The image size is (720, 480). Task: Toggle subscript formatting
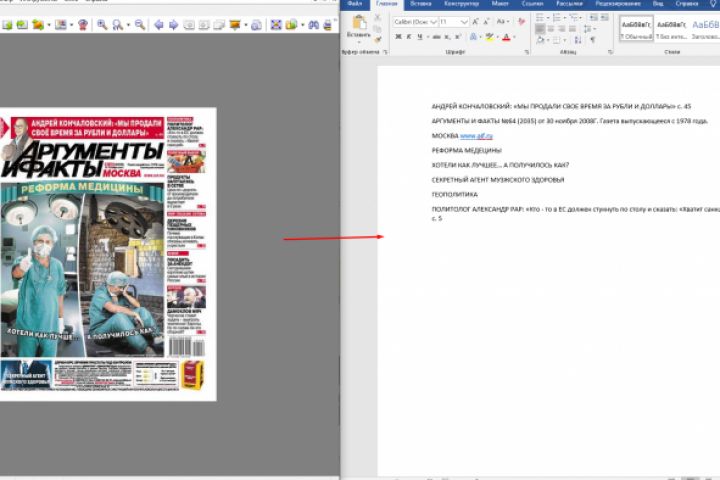(447, 37)
